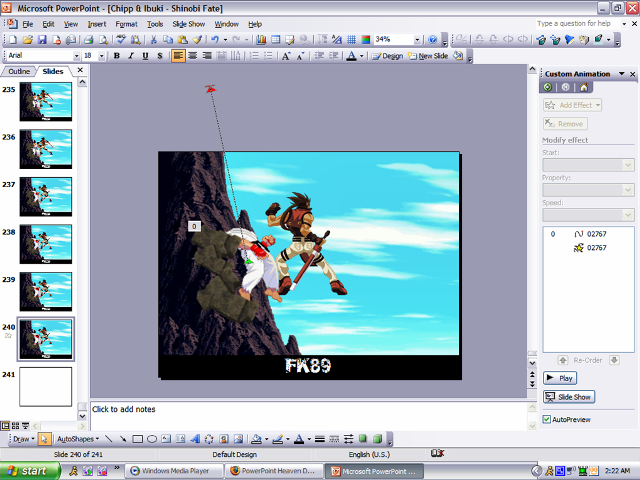
Task: Toggle Italic formatting
Action: point(131,56)
